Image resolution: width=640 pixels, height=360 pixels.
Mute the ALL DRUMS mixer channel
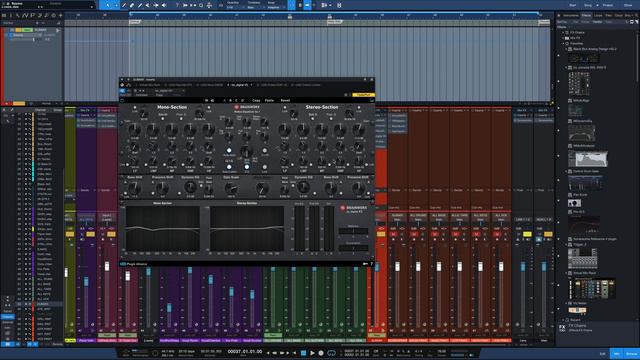point(414,234)
